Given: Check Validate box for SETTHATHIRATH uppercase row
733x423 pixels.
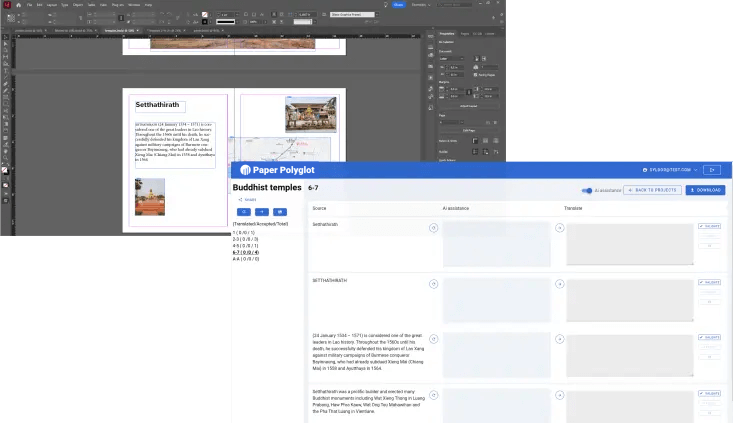Looking at the screenshot, I should point(709,283).
